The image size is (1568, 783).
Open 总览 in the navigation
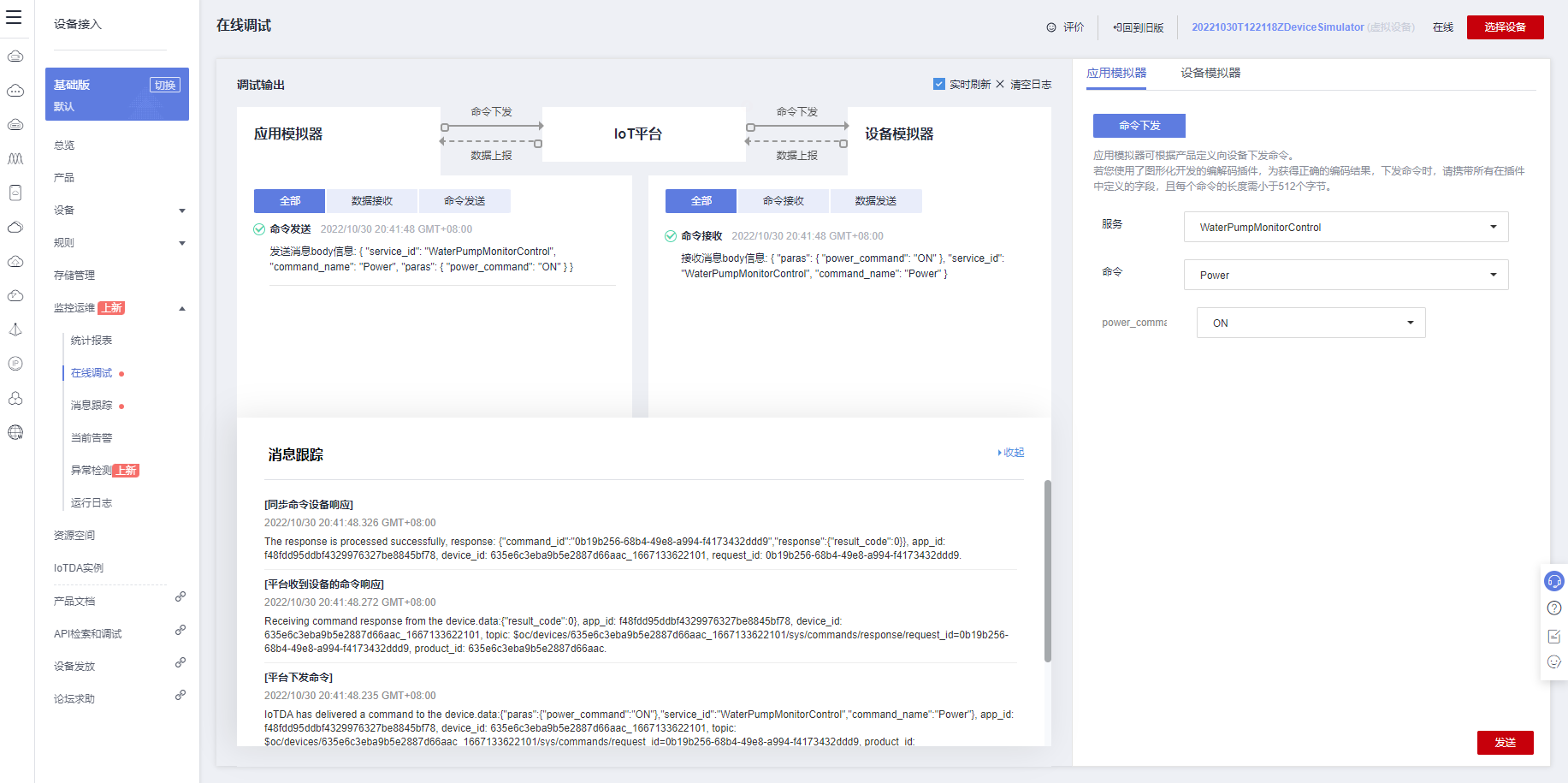point(64,145)
